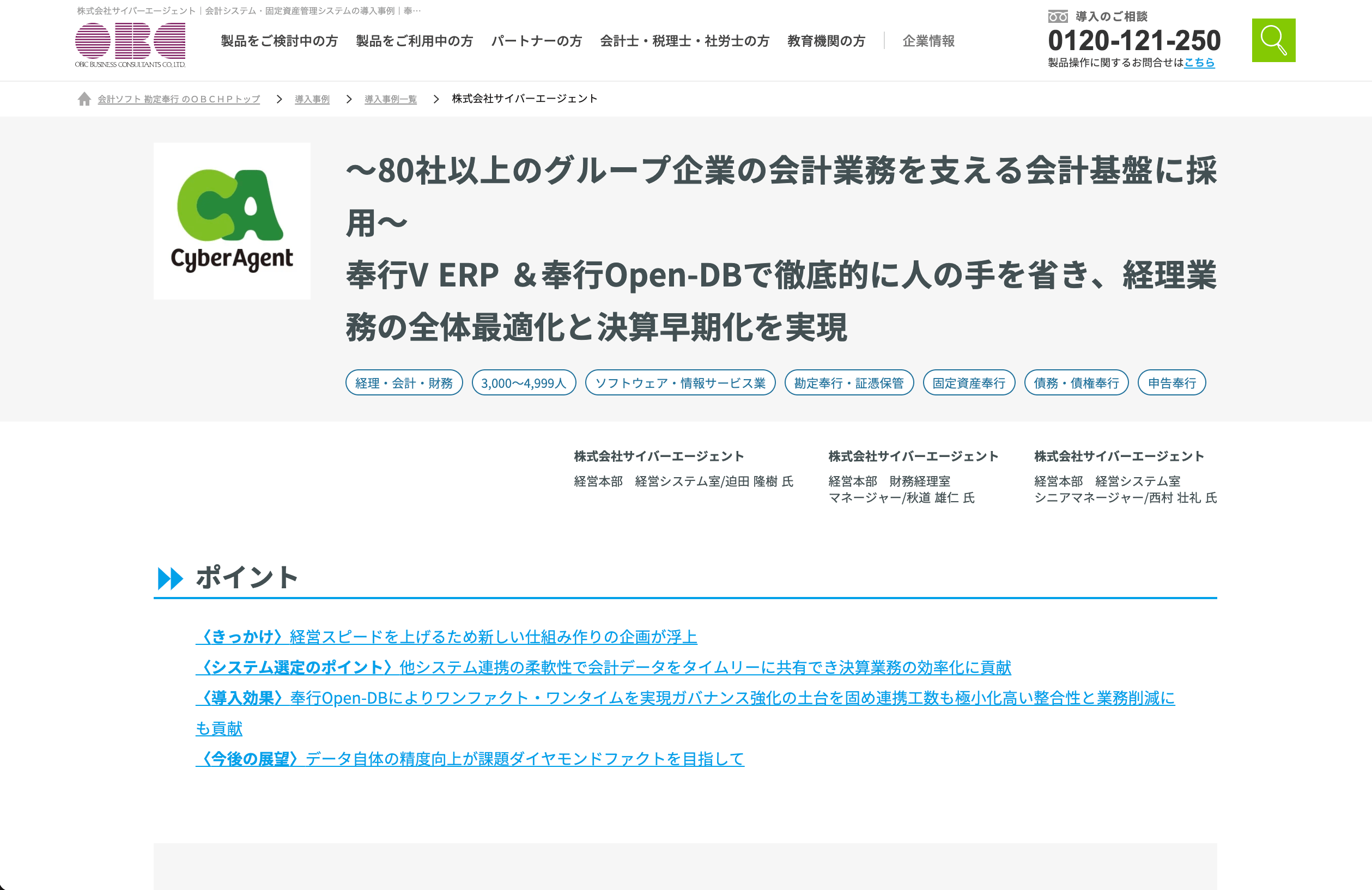Click the CyberAgent logo thumbnail
Viewport: 1372px width, 890px height.
(232, 221)
